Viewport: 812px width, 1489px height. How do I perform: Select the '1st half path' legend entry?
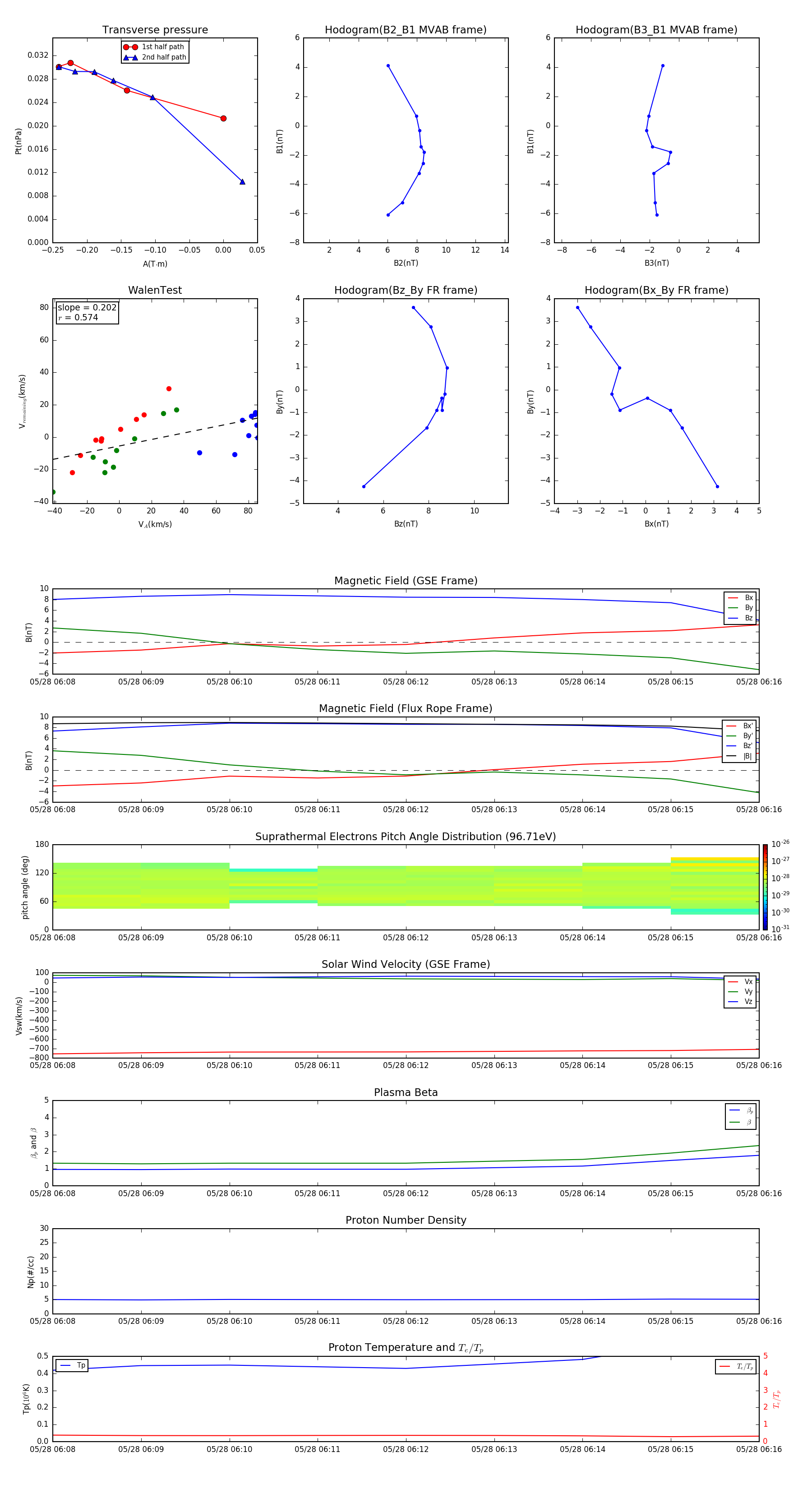(155, 47)
